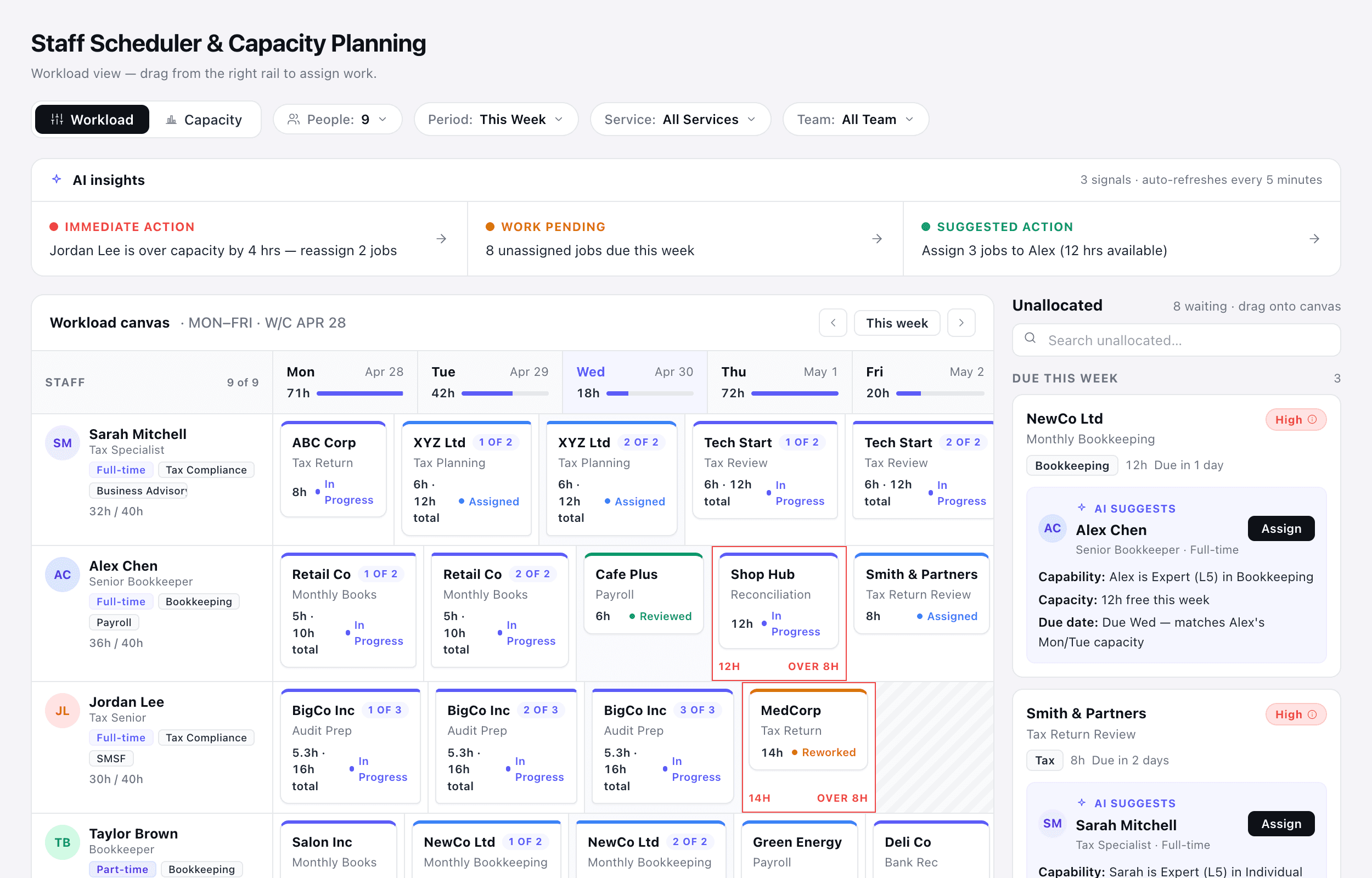Click the AC avatar in the AI suggestion
The width and height of the screenshot is (1372, 878).
[1052, 528]
